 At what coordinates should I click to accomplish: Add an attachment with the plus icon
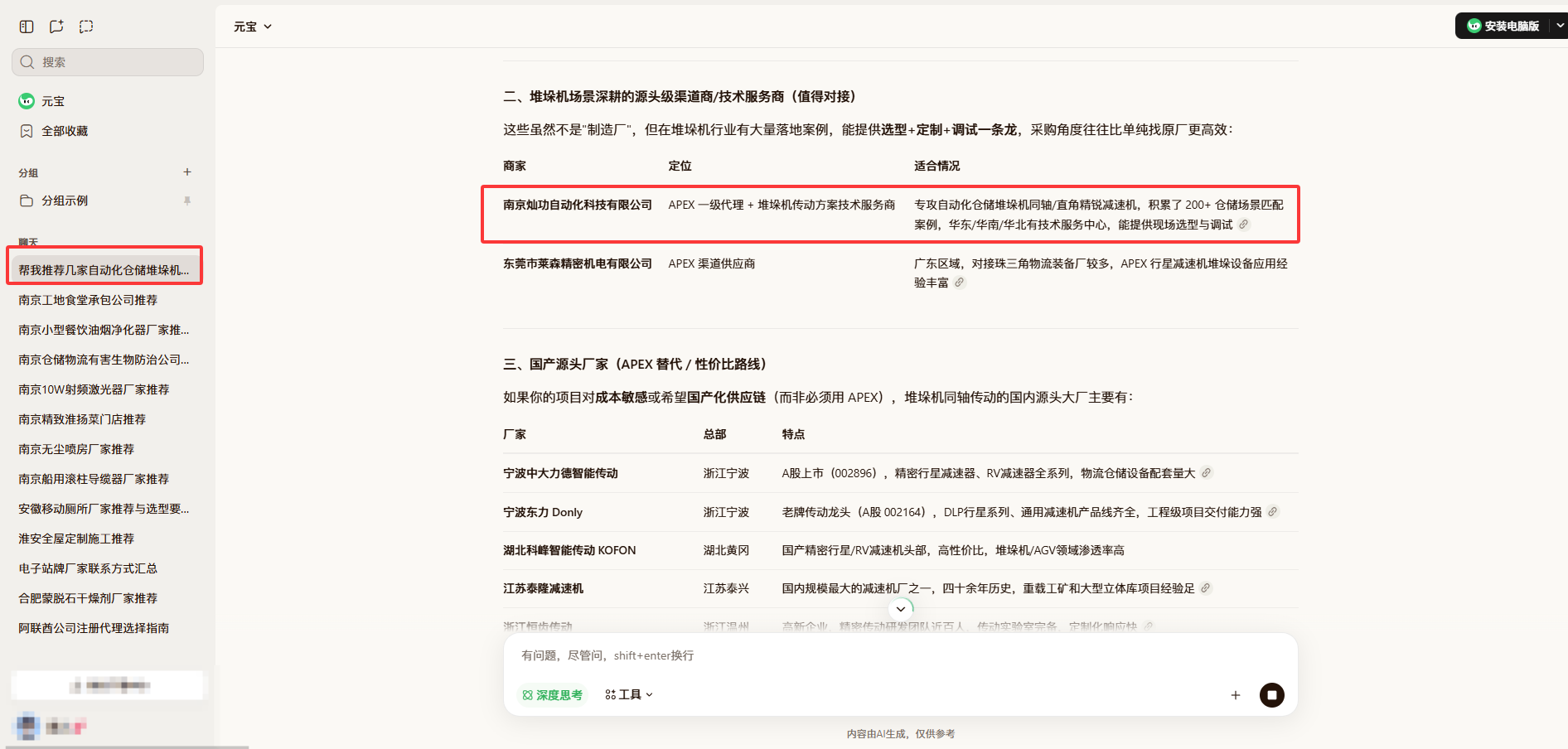pyautogui.click(x=1235, y=695)
